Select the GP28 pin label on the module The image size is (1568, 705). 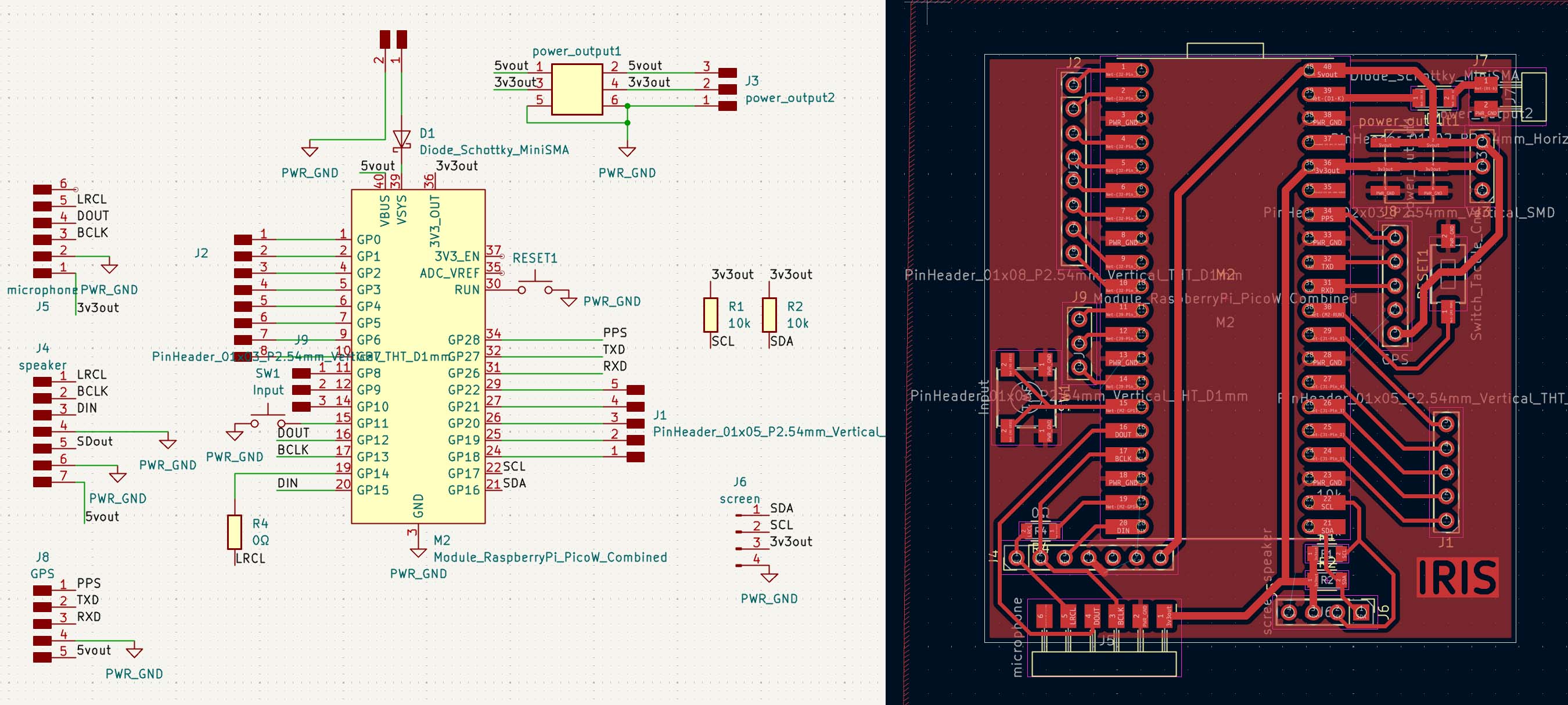click(464, 340)
